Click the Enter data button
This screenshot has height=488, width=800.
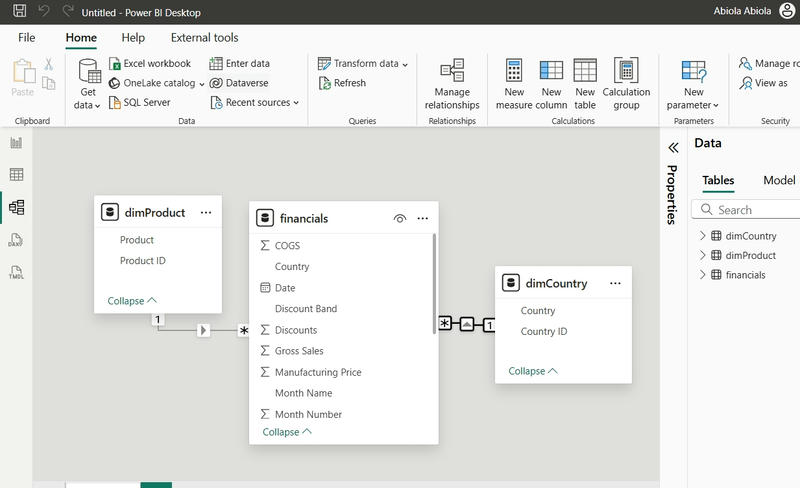tap(240, 64)
